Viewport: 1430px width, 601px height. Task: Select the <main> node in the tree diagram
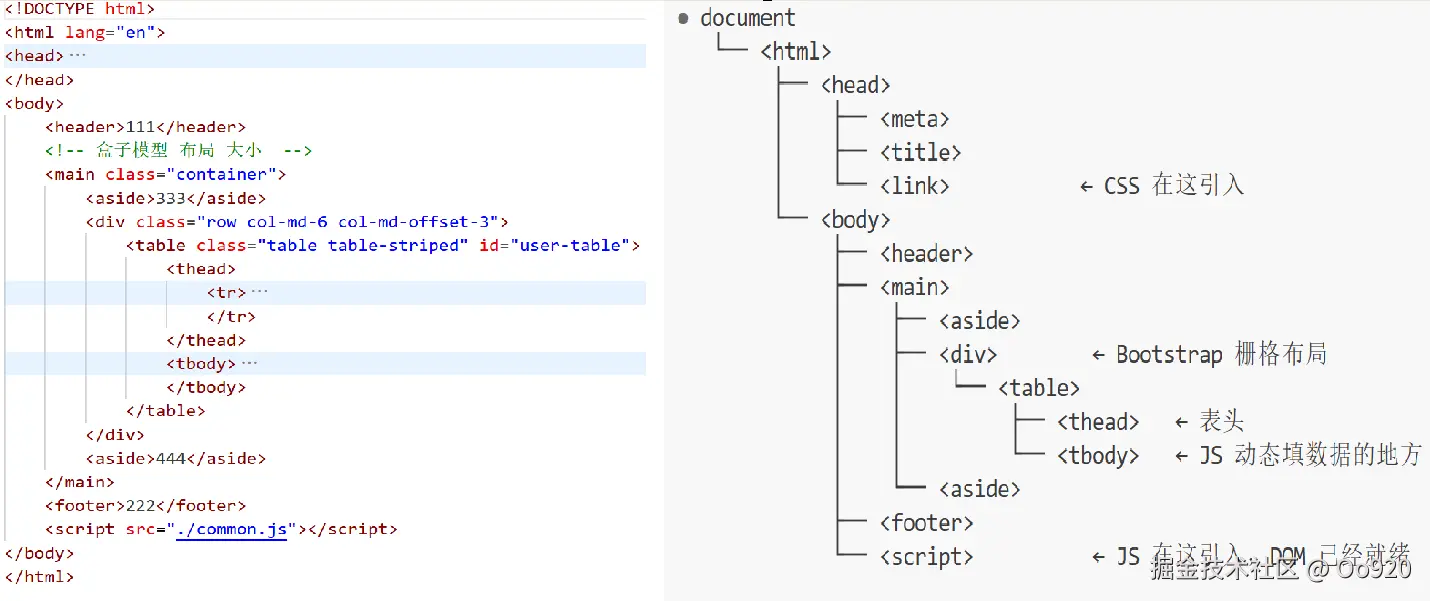tap(915, 287)
